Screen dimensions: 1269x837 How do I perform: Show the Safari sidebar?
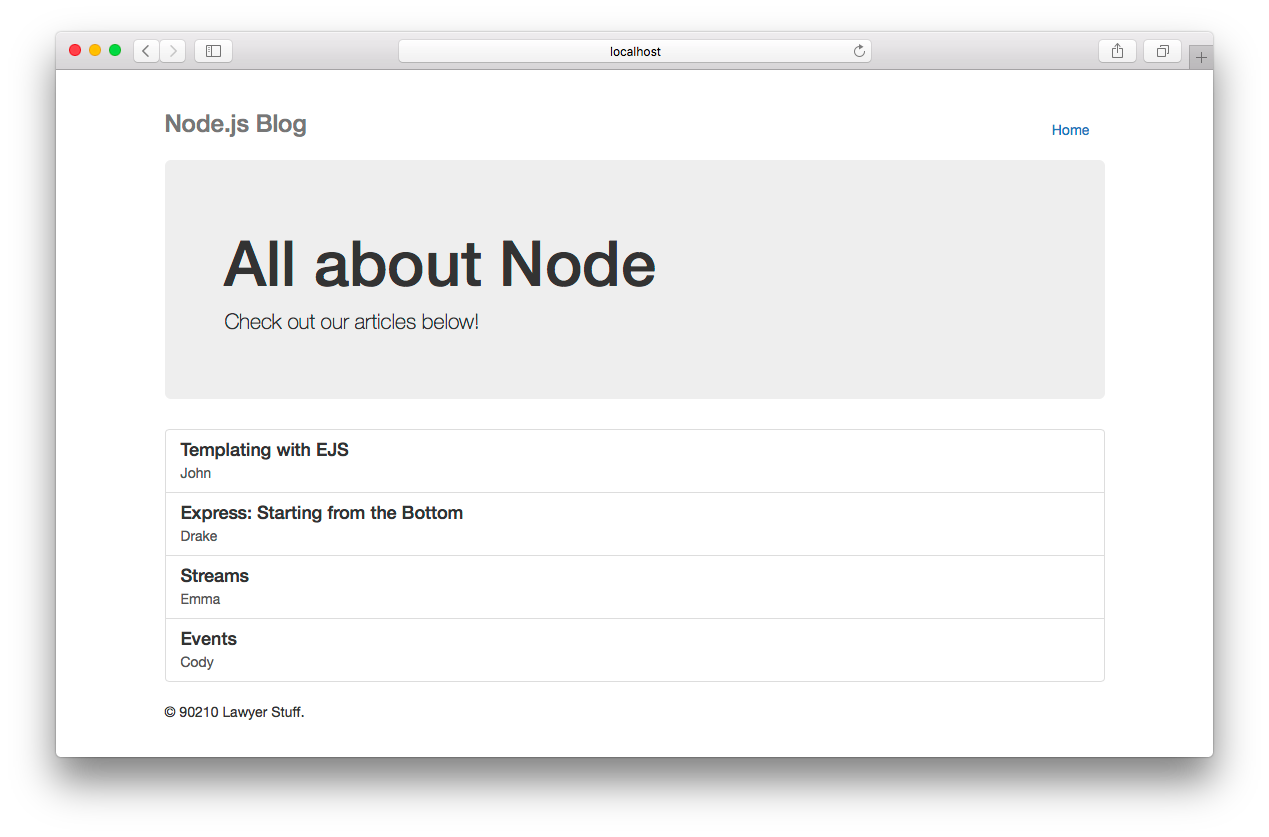[213, 51]
